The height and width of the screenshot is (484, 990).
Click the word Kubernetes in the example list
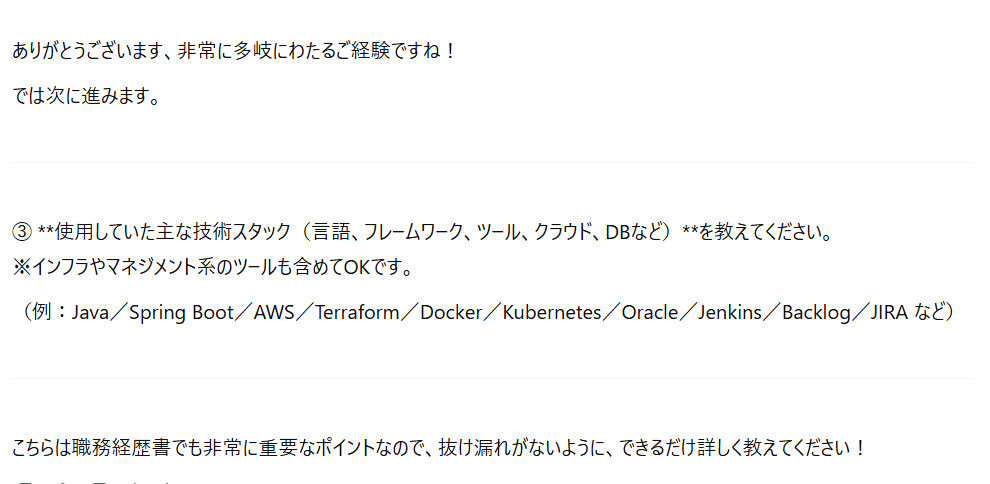click(x=552, y=312)
